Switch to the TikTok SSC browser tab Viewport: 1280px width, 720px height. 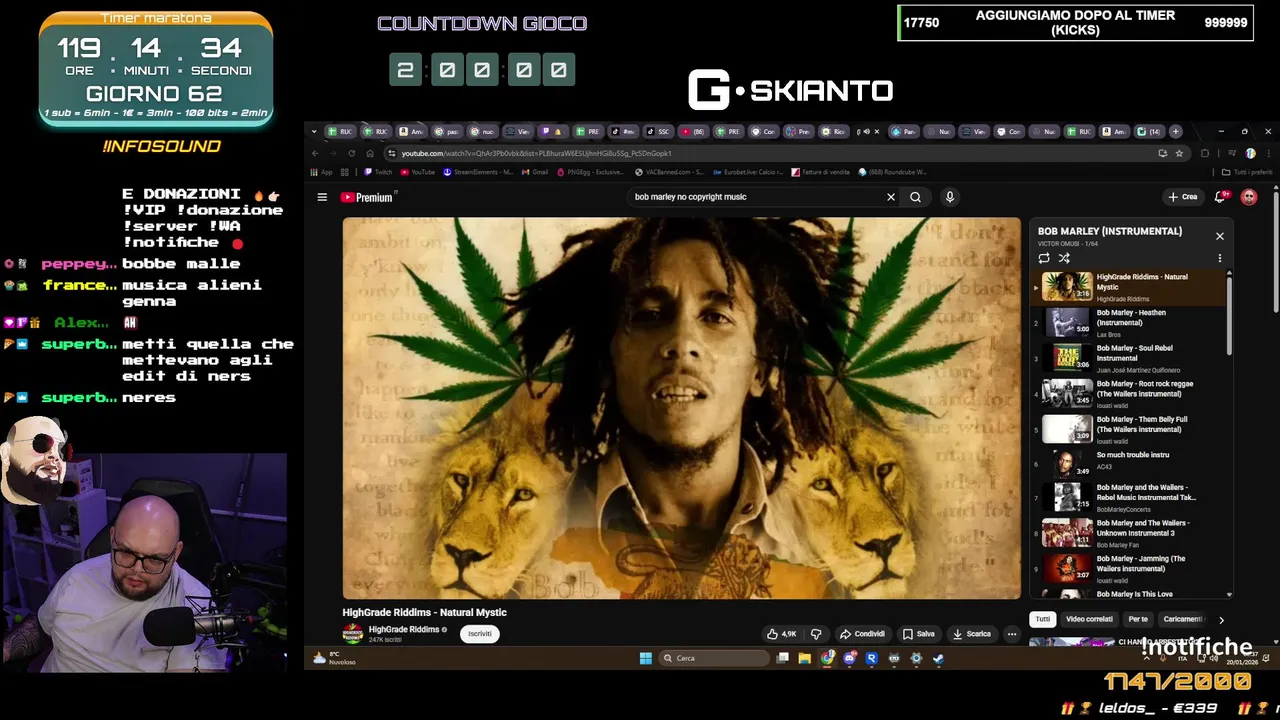657,131
